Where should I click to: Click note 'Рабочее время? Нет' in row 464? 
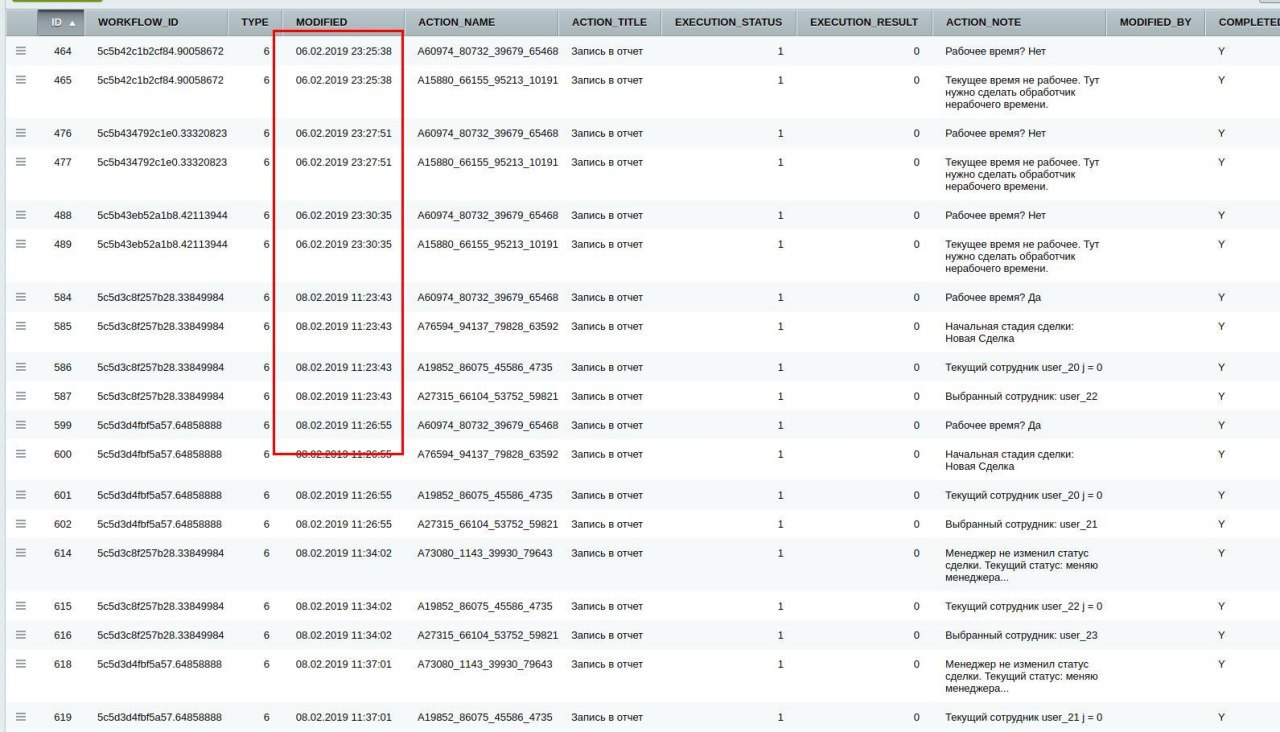click(995, 51)
